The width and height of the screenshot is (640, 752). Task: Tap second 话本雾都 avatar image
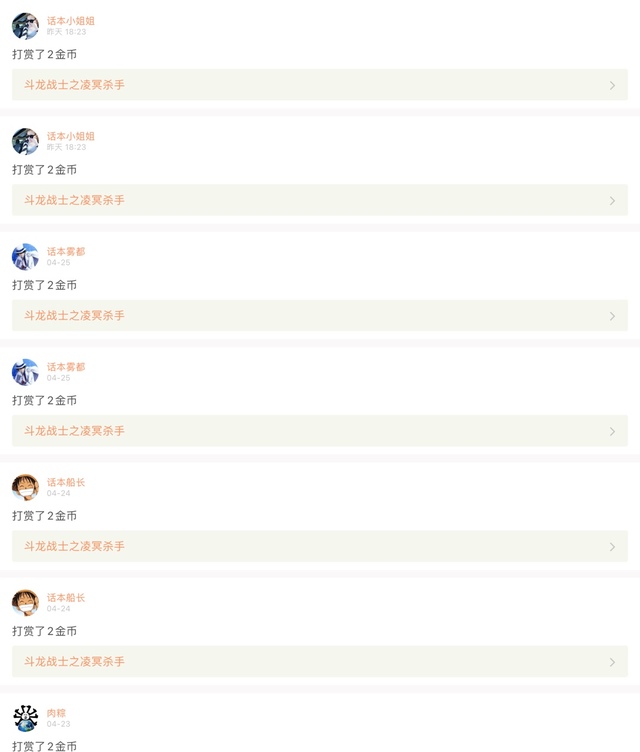pyautogui.click(x=25, y=372)
